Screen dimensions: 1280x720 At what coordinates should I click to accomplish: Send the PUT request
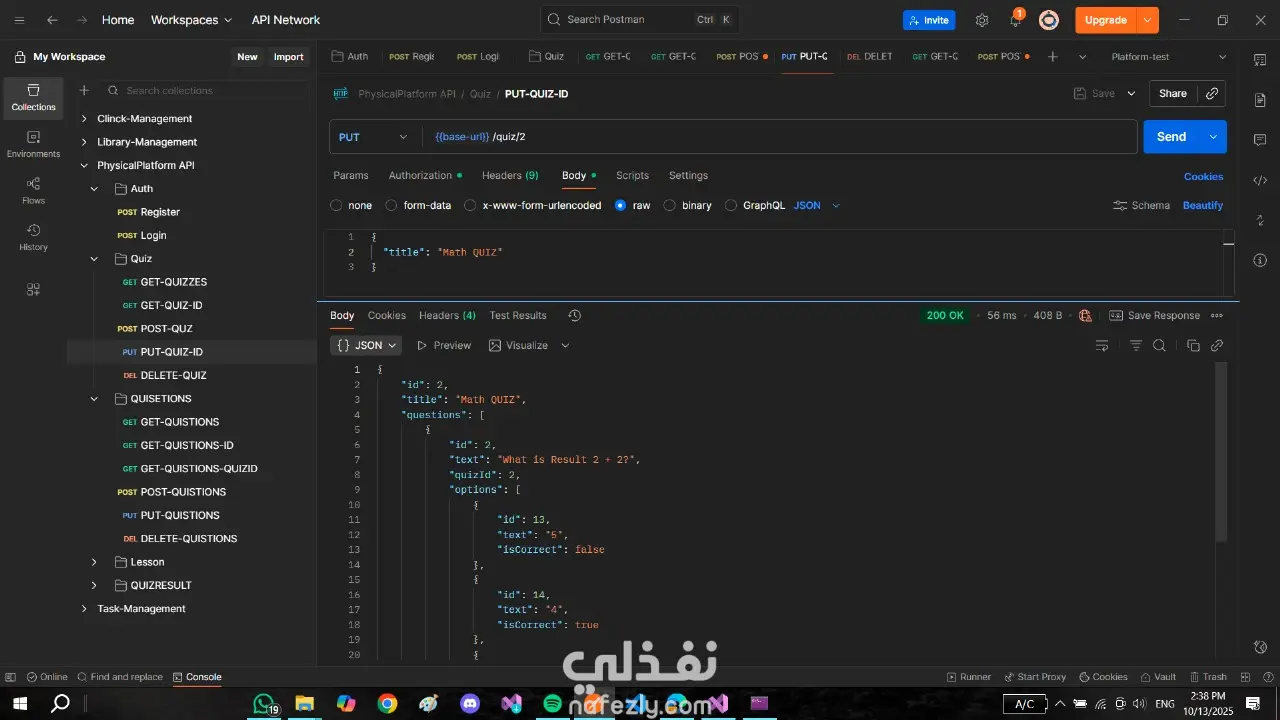[x=1171, y=137]
